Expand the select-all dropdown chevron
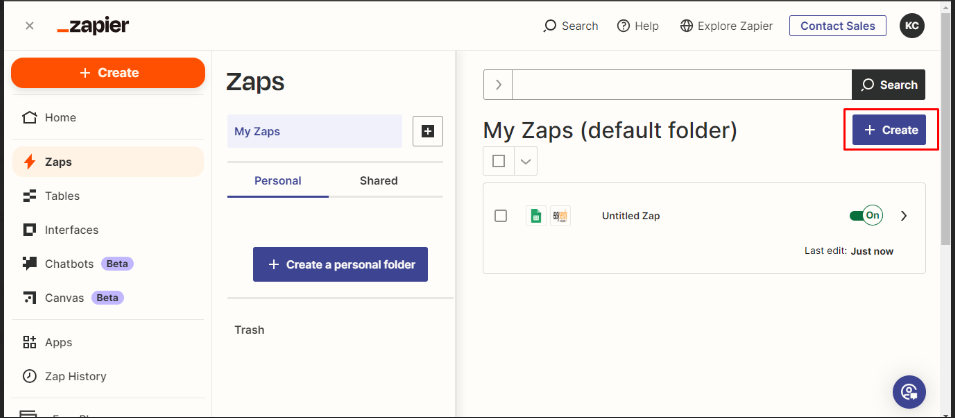Image resolution: width=955 pixels, height=418 pixels. (x=526, y=161)
